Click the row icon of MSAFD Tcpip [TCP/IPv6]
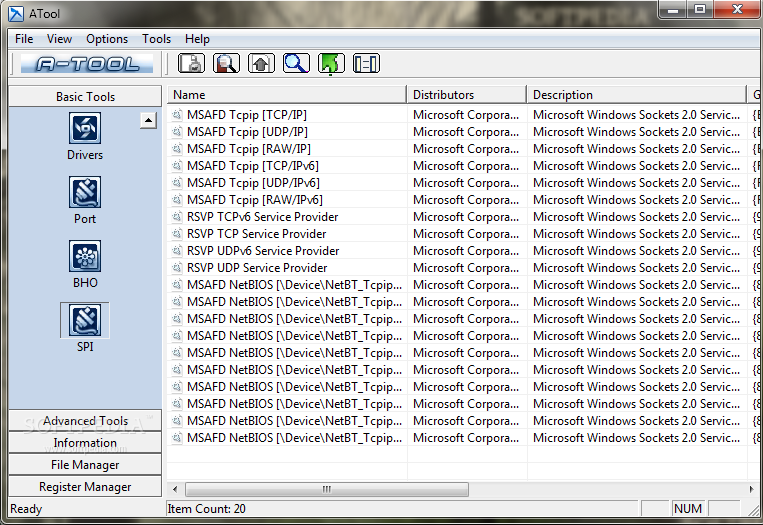The width and height of the screenshot is (763, 525). pyautogui.click(x=177, y=166)
